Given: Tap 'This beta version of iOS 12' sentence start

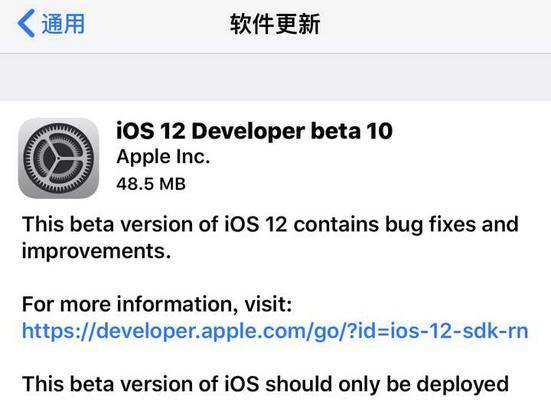Looking at the screenshot, I should coord(155,224).
